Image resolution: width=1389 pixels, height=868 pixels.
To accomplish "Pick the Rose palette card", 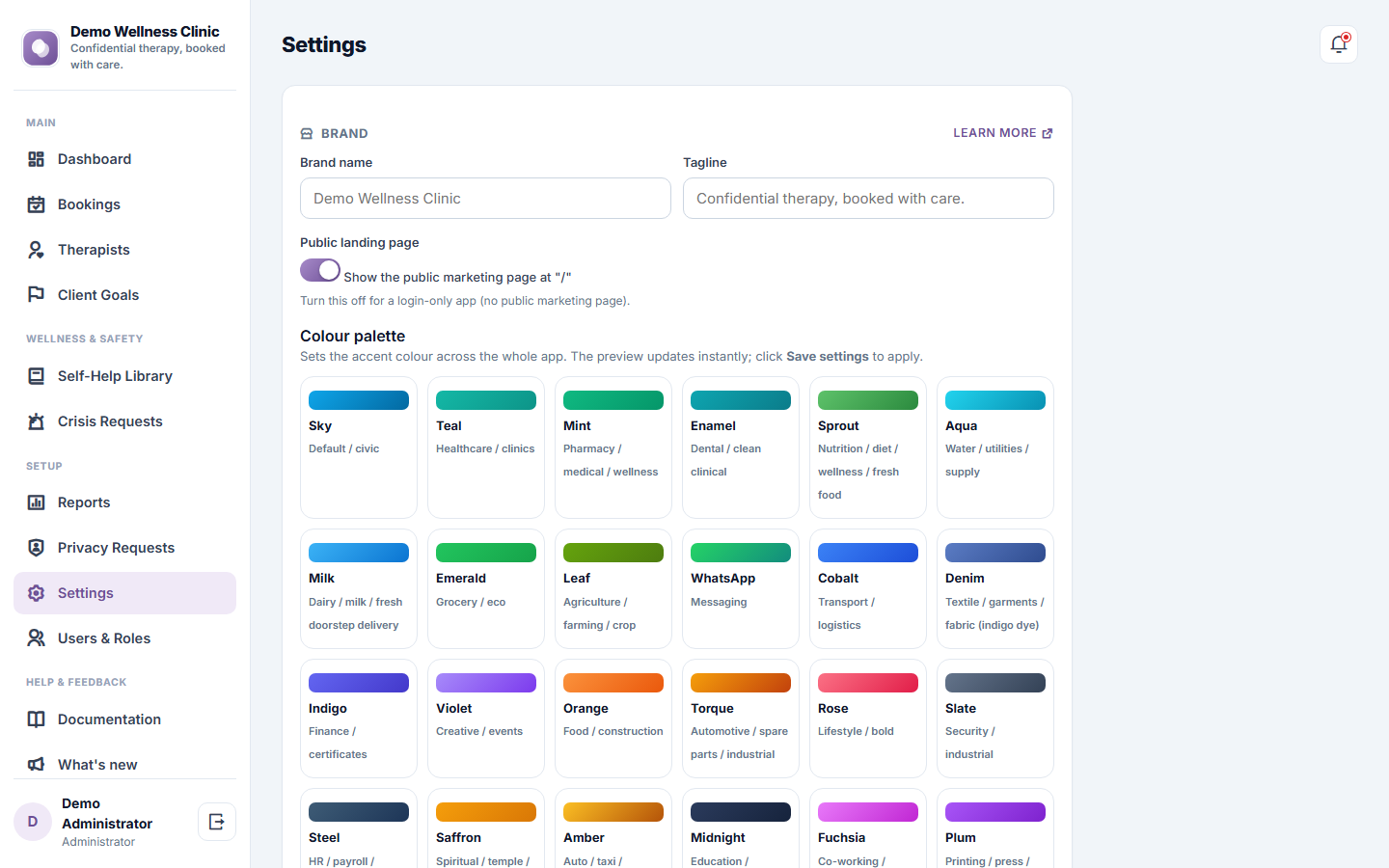I will (x=868, y=719).
